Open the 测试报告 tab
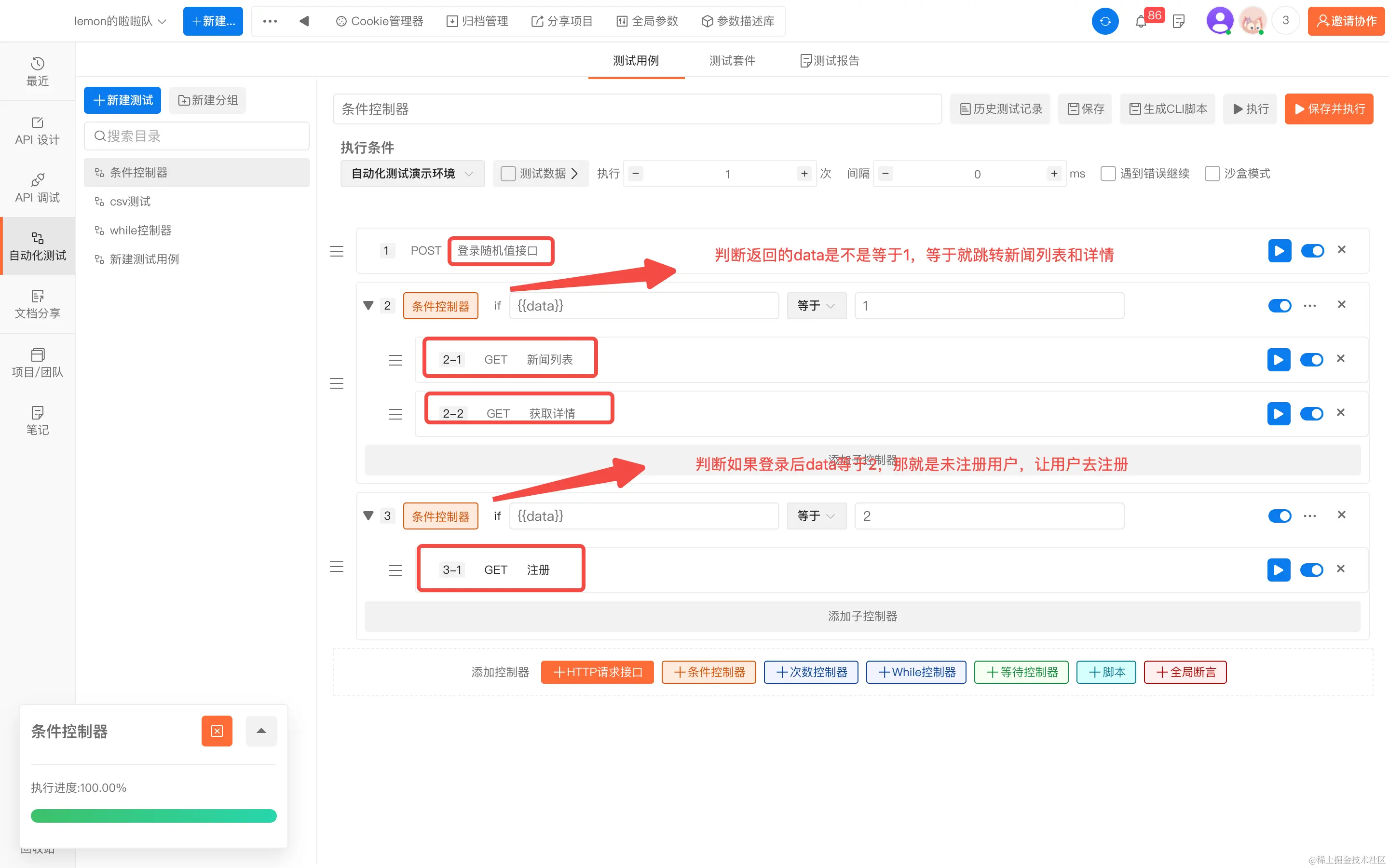The image size is (1389, 868). [830, 61]
